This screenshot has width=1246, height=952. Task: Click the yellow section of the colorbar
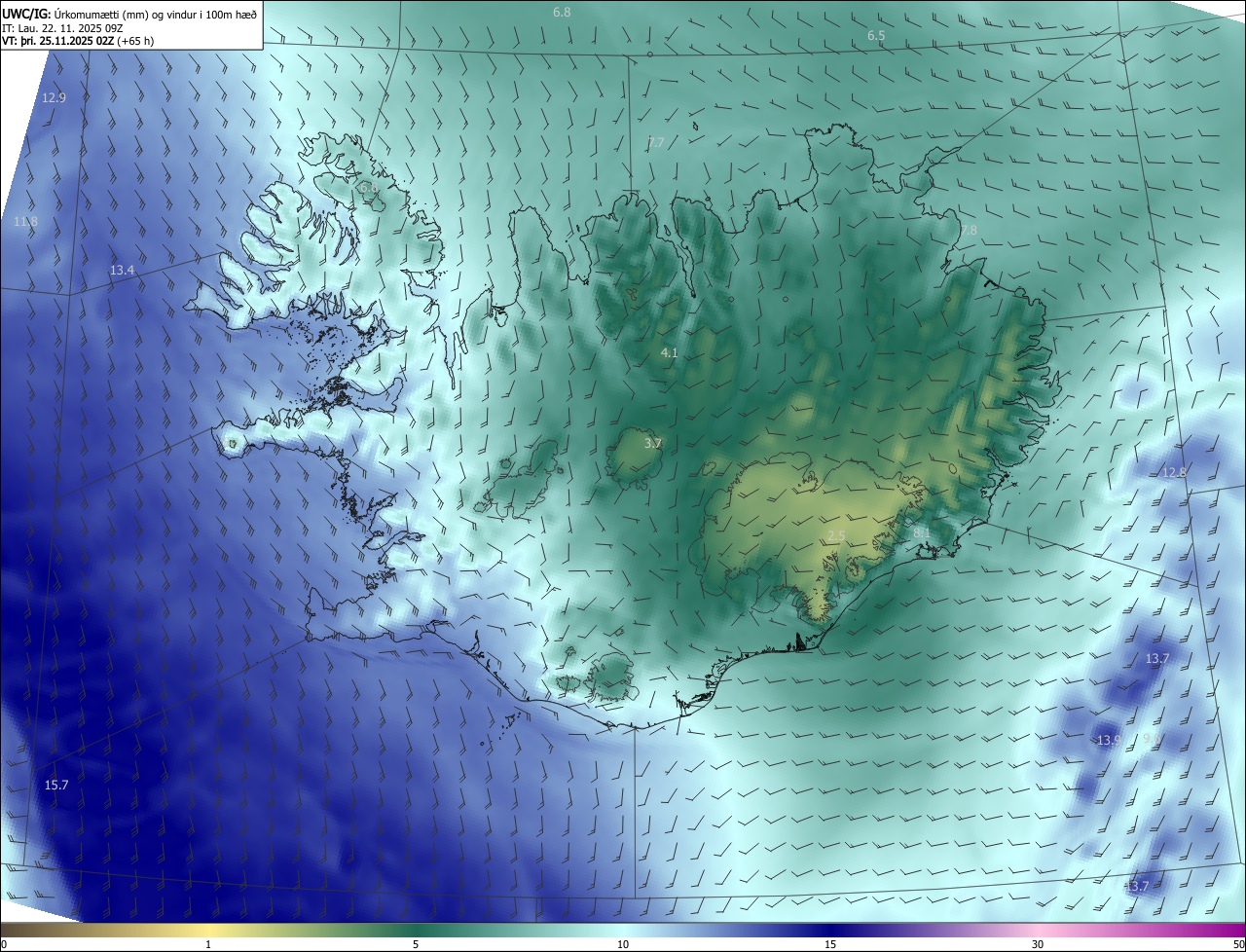[x=209, y=930]
